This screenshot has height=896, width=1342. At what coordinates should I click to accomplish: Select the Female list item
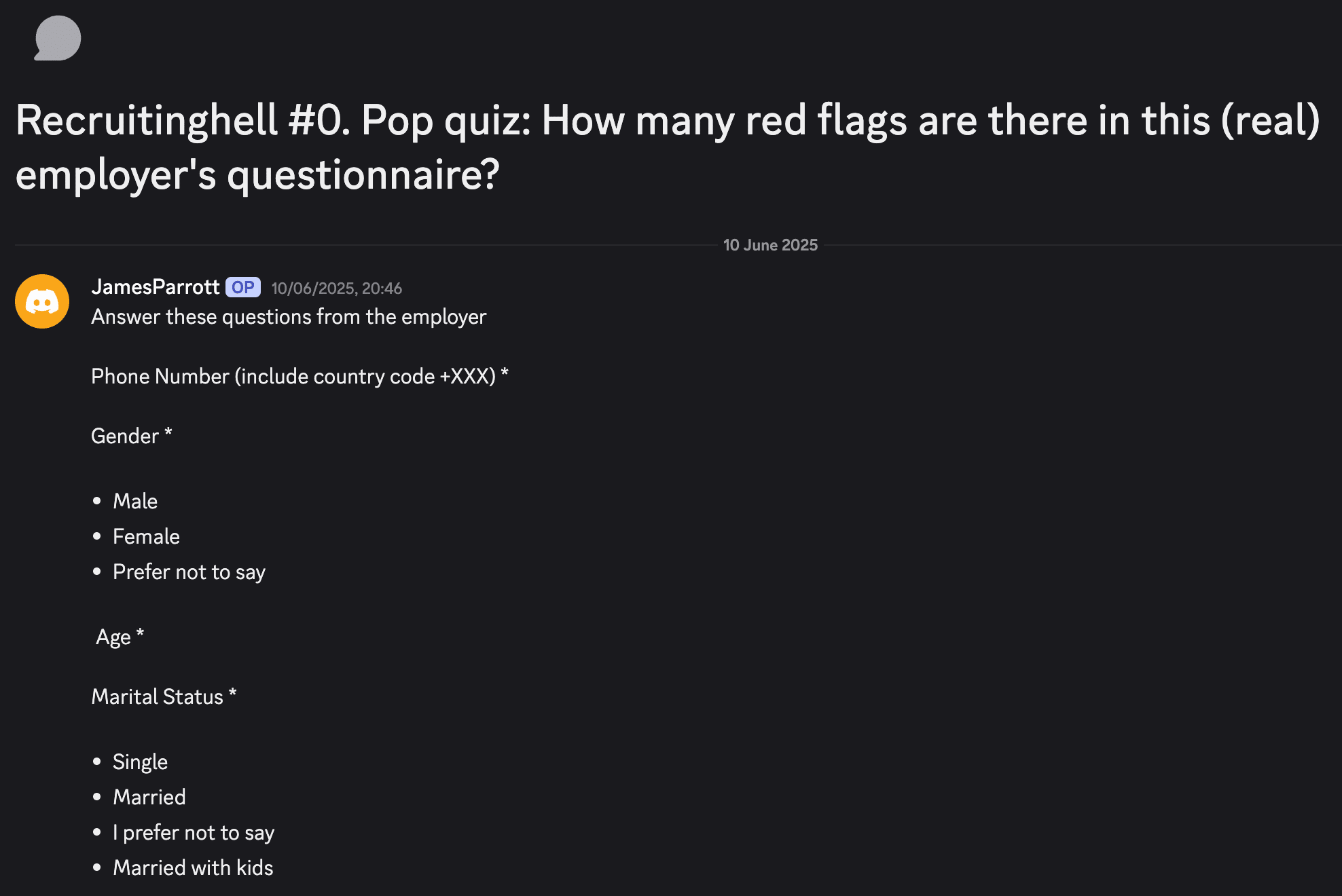point(146,536)
